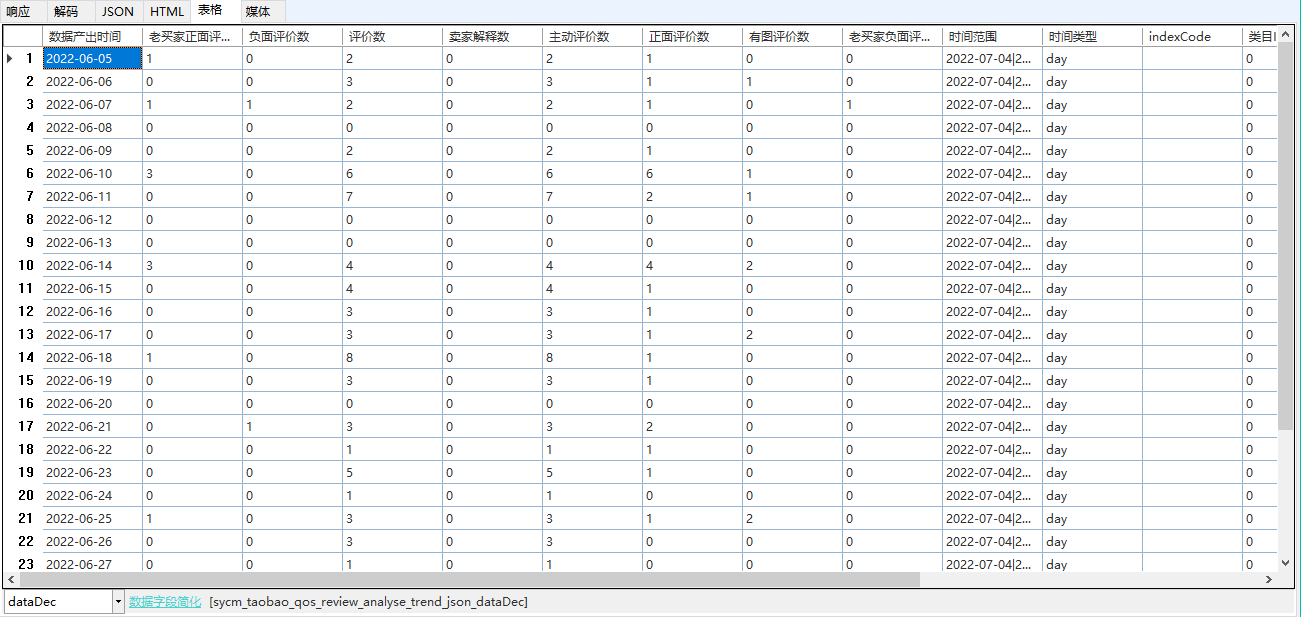The height and width of the screenshot is (617, 1301).
Task: Click the 数据字段简化 link
Action: coord(165,602)
